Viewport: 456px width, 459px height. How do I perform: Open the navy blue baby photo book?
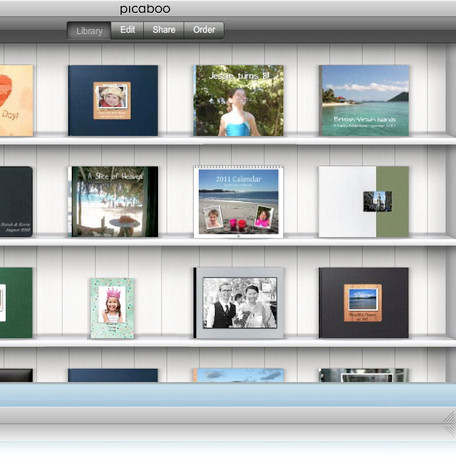click(x=113, y=100)
